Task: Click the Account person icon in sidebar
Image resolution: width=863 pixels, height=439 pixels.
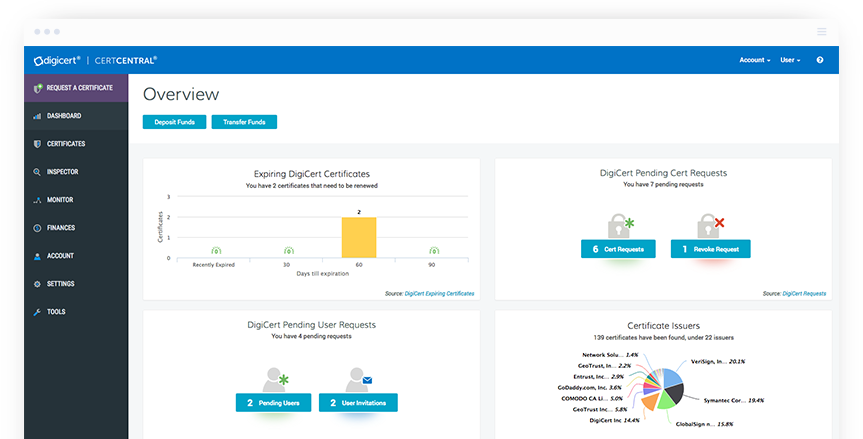Action: (37, 256)
